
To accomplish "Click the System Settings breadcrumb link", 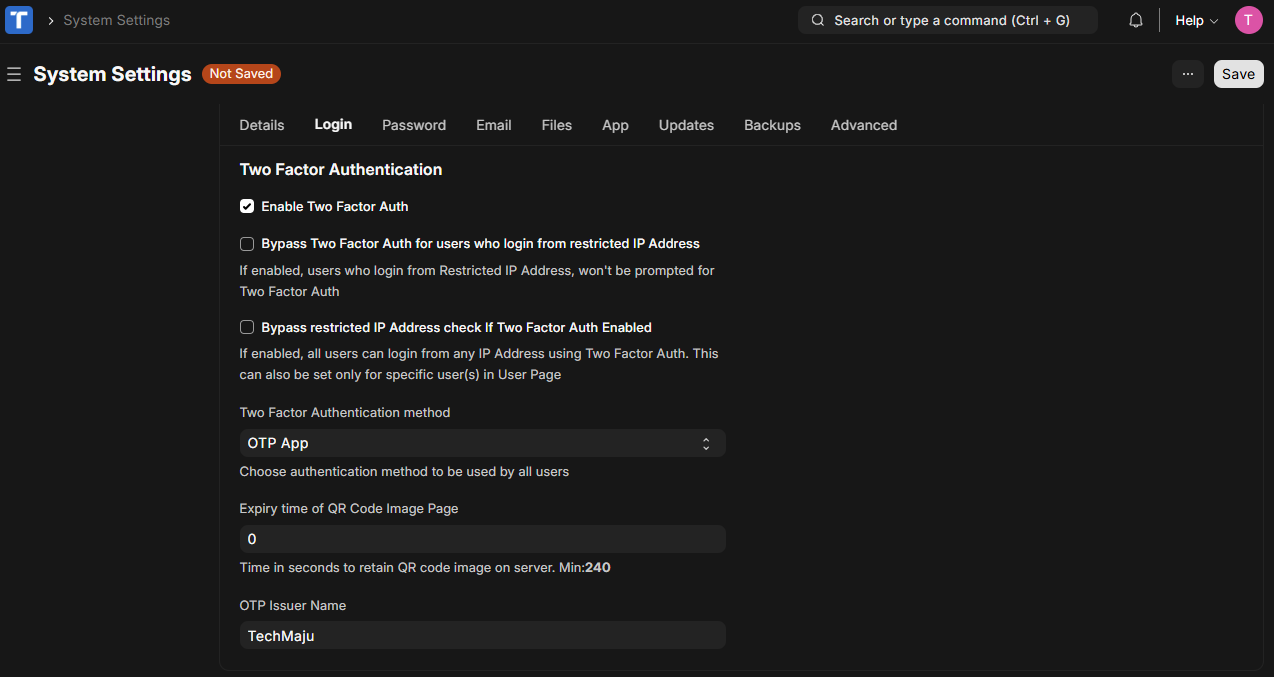I will [x=116, y=19].
